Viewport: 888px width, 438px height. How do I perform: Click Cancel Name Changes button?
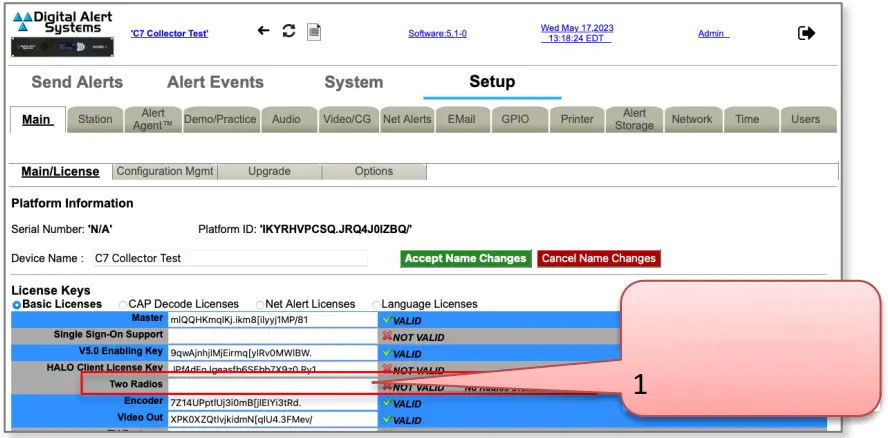599,258
